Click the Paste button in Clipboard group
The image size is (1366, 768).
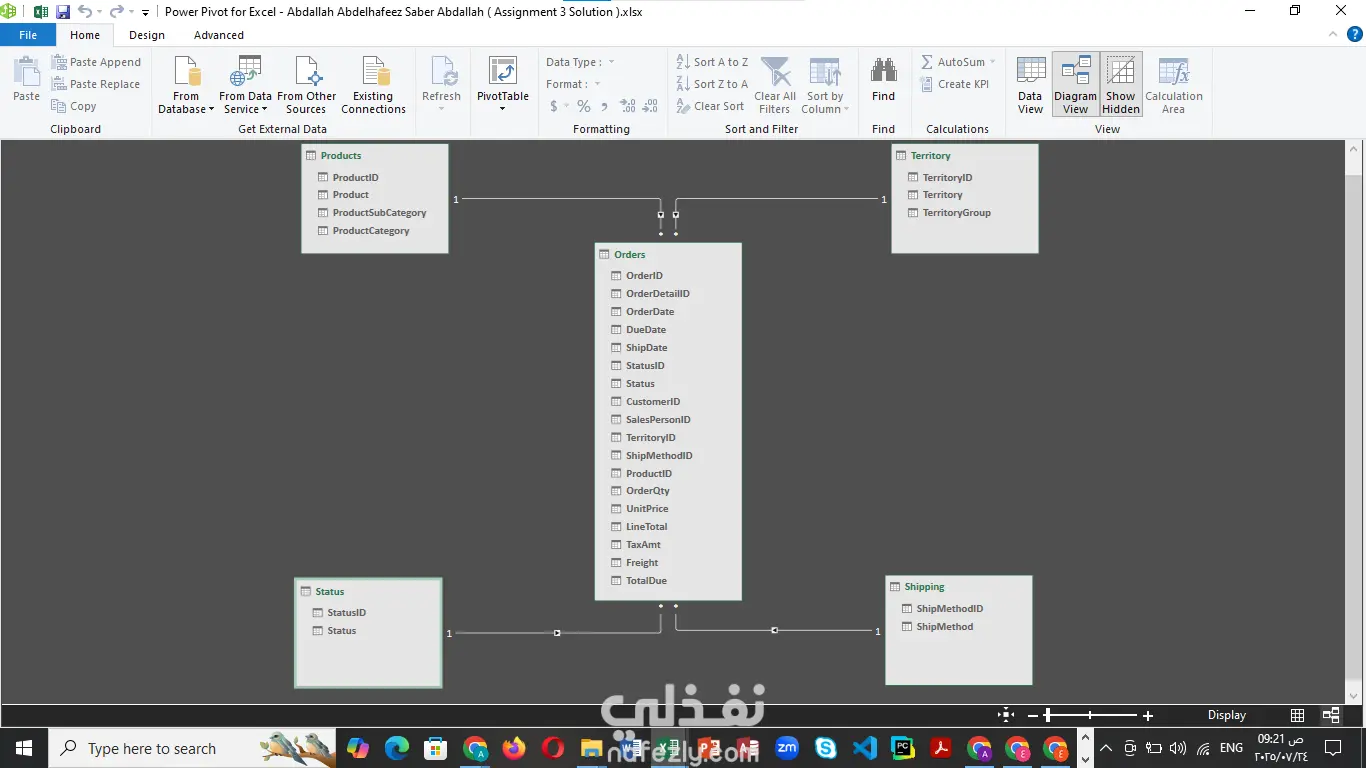pos(26,79)
